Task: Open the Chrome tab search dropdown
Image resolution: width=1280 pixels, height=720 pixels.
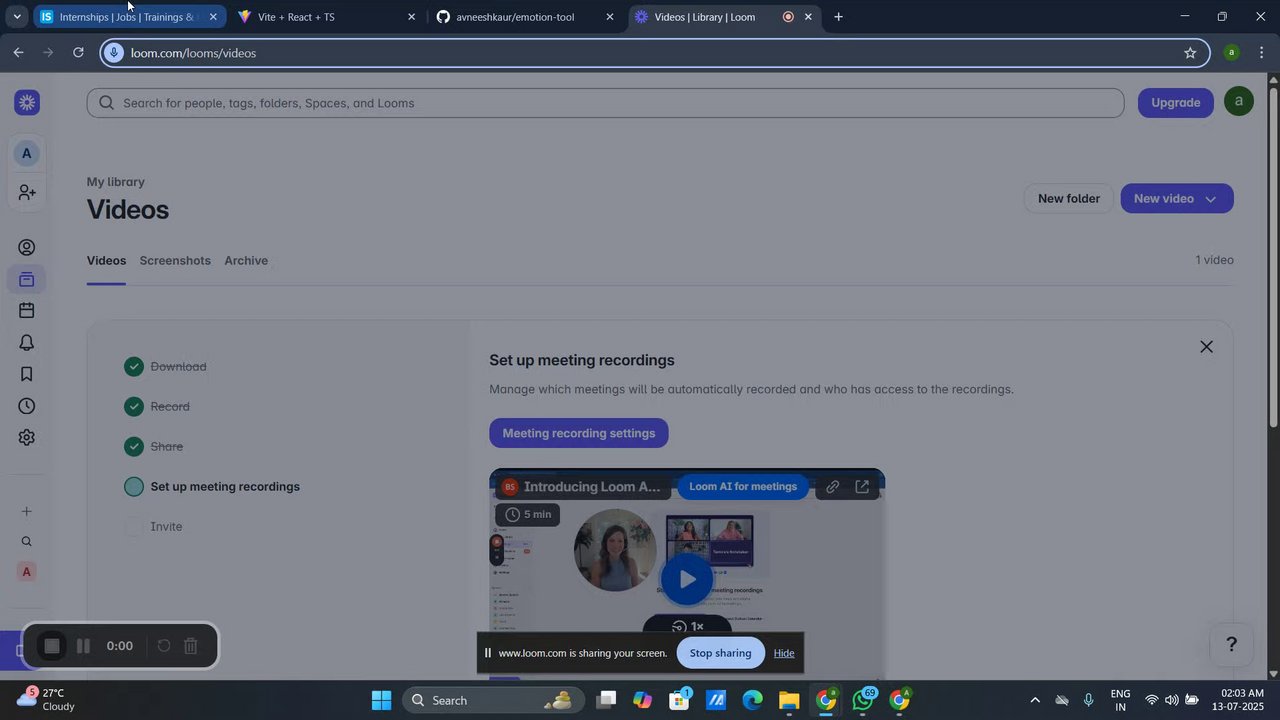Action: click(17, 17)
